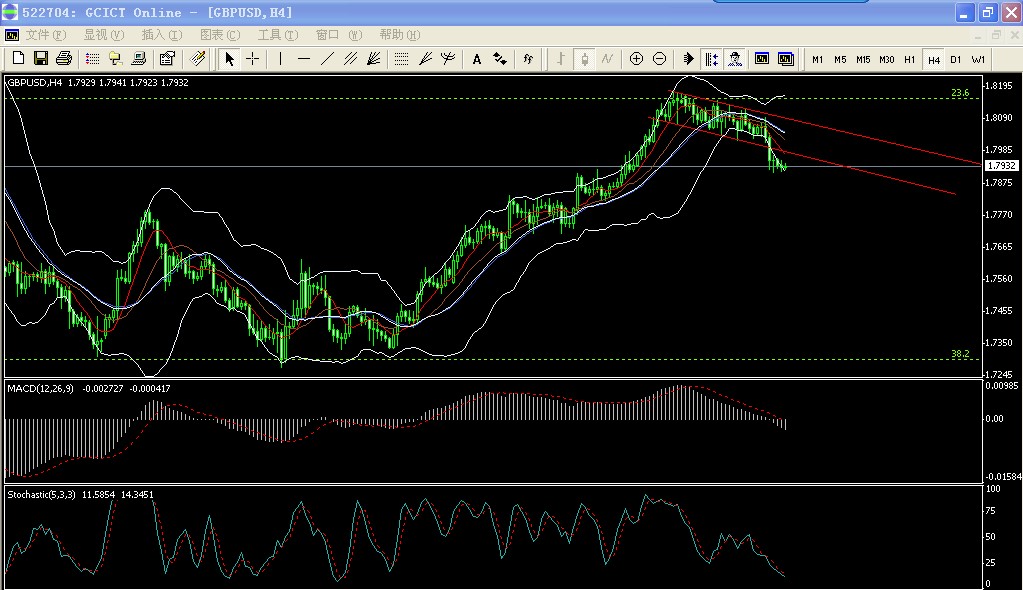Switch to M15 timeframe
This screenshot has height=590, width=1023.
[x=863, y=59]
